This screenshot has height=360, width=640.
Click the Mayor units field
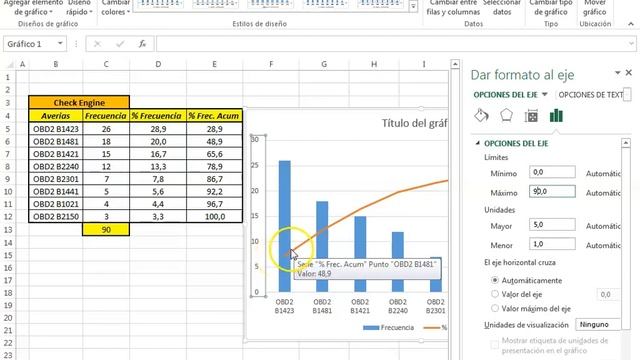pyautogui.click(x=552, y=224)
